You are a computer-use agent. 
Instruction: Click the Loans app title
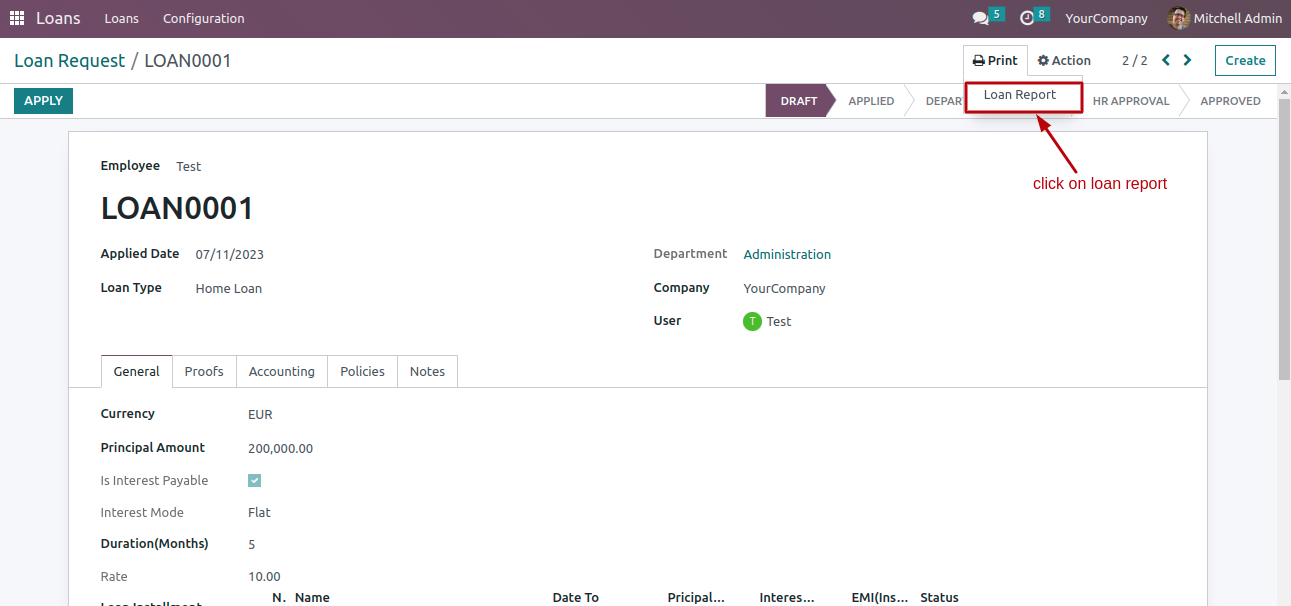click(x=58, y=18)
